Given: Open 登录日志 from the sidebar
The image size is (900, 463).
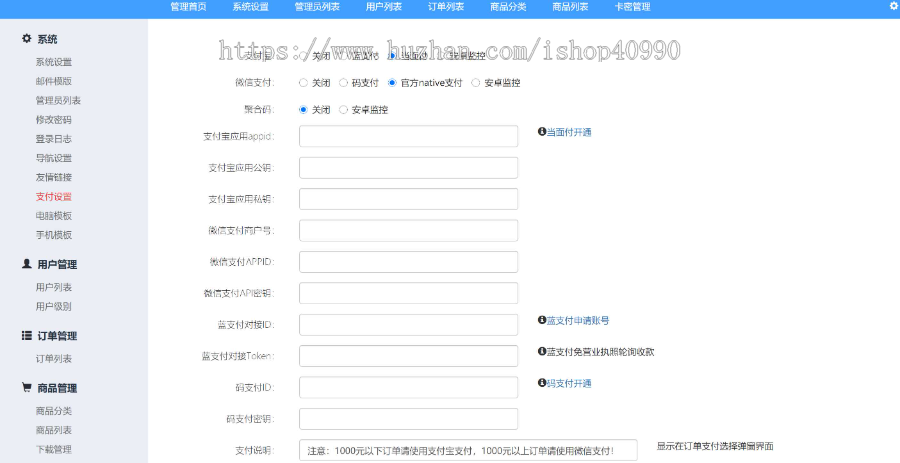Looking at the screenshot, I should [53, 139].
